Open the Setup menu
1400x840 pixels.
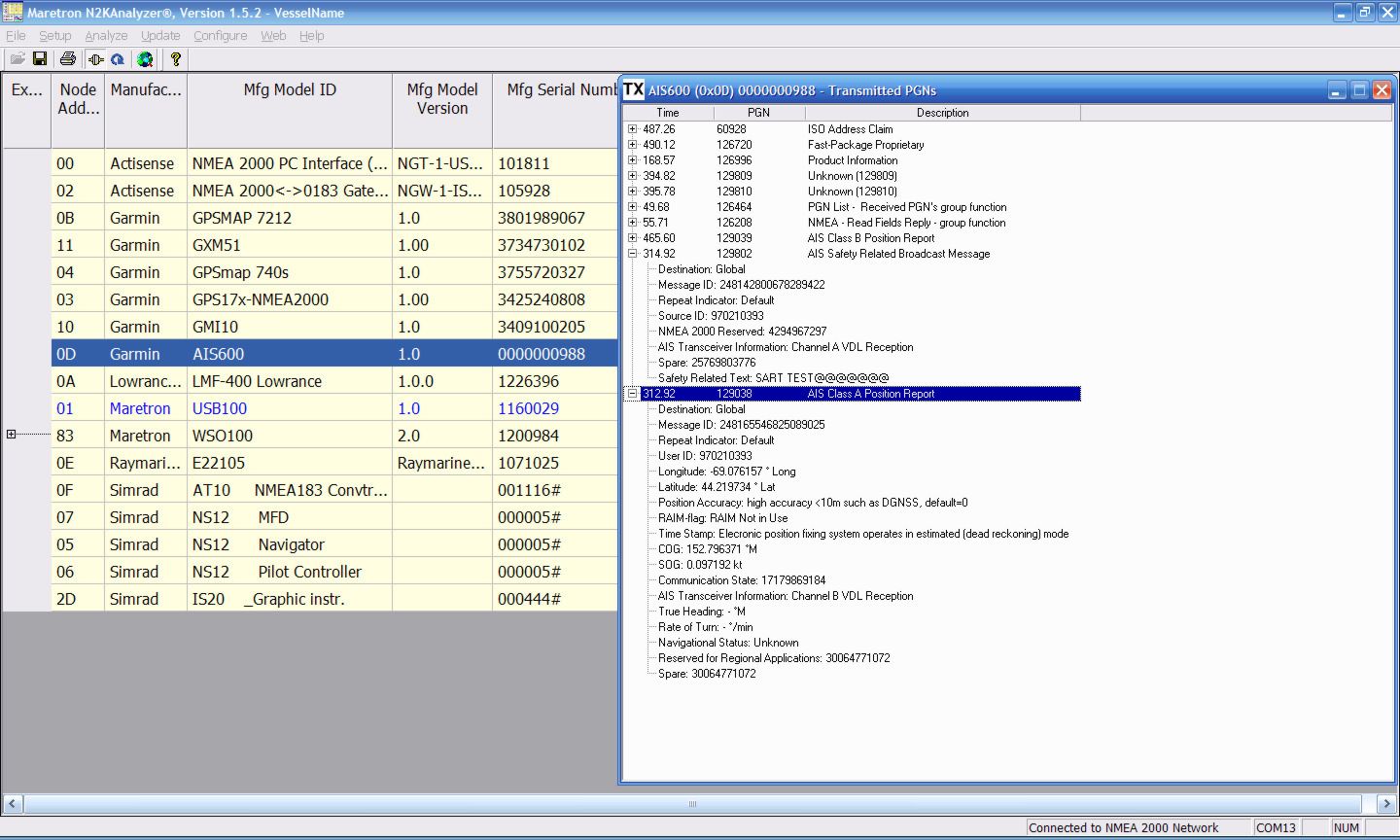pyautogui.click(x=55, y=36)
